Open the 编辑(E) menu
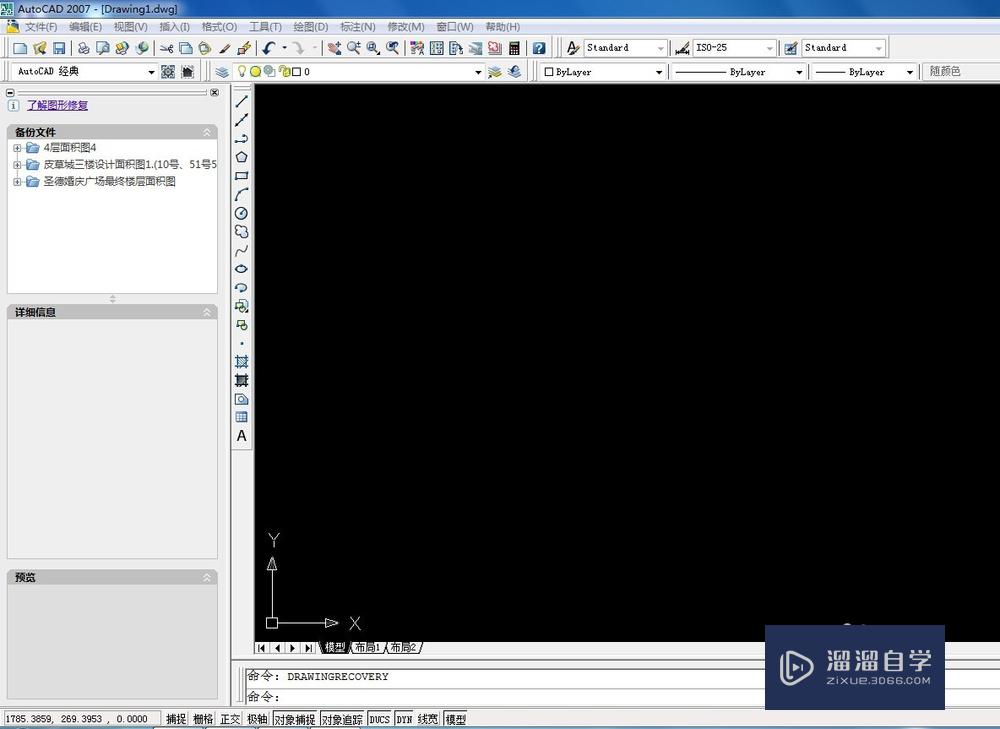 pyautogui.click(x=85, y=27)
